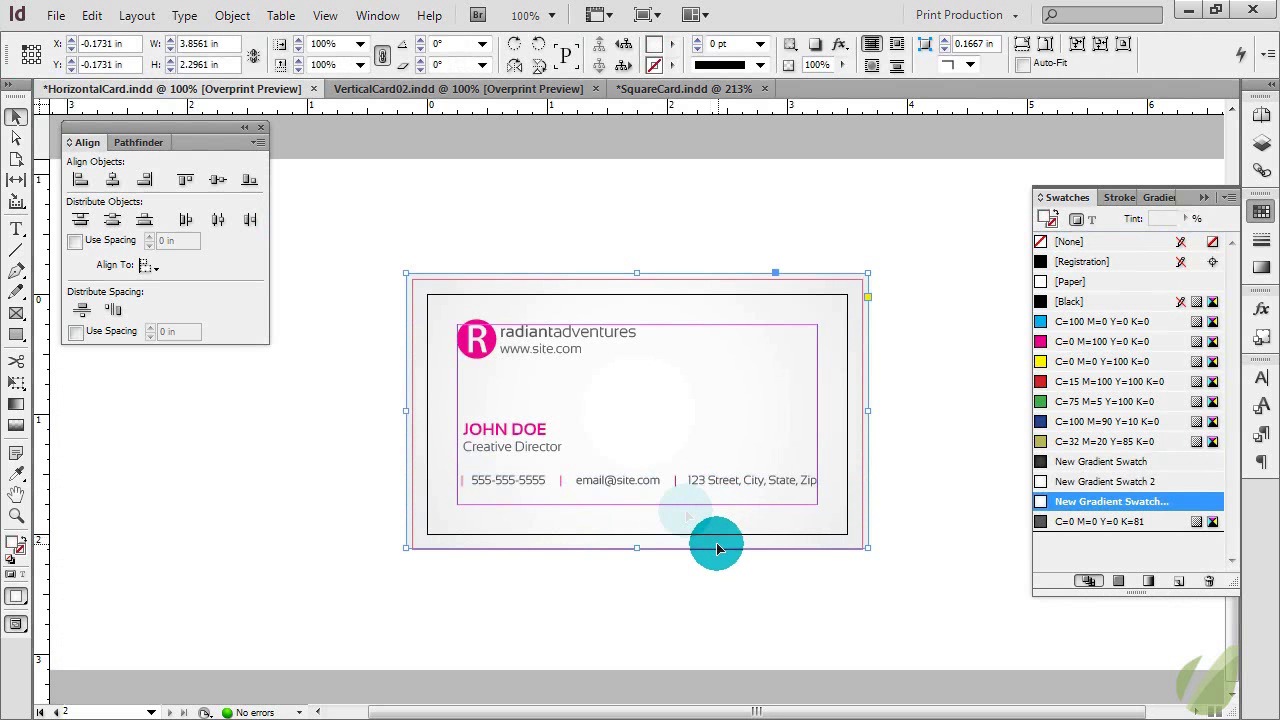This screenshot has height=720, width=1280.
Task: Switch to the Stroke panel tab
Action: pyautogui.click(x=1119, y=197)
